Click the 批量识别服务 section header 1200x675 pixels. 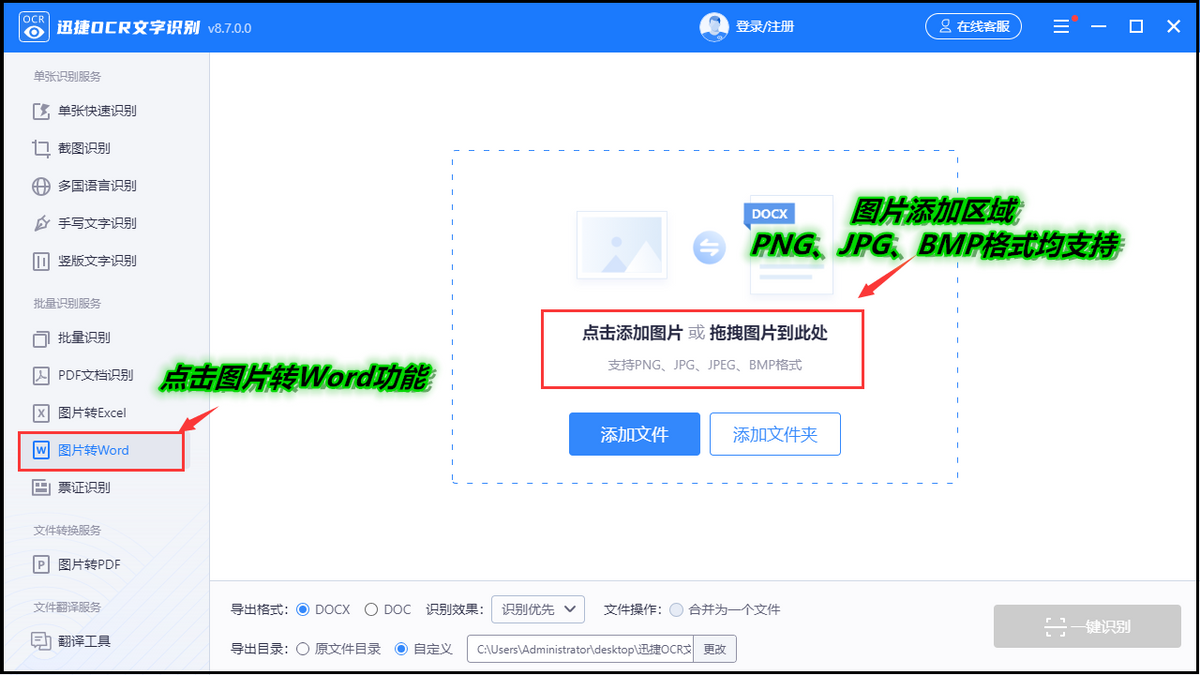coord(67,303)
